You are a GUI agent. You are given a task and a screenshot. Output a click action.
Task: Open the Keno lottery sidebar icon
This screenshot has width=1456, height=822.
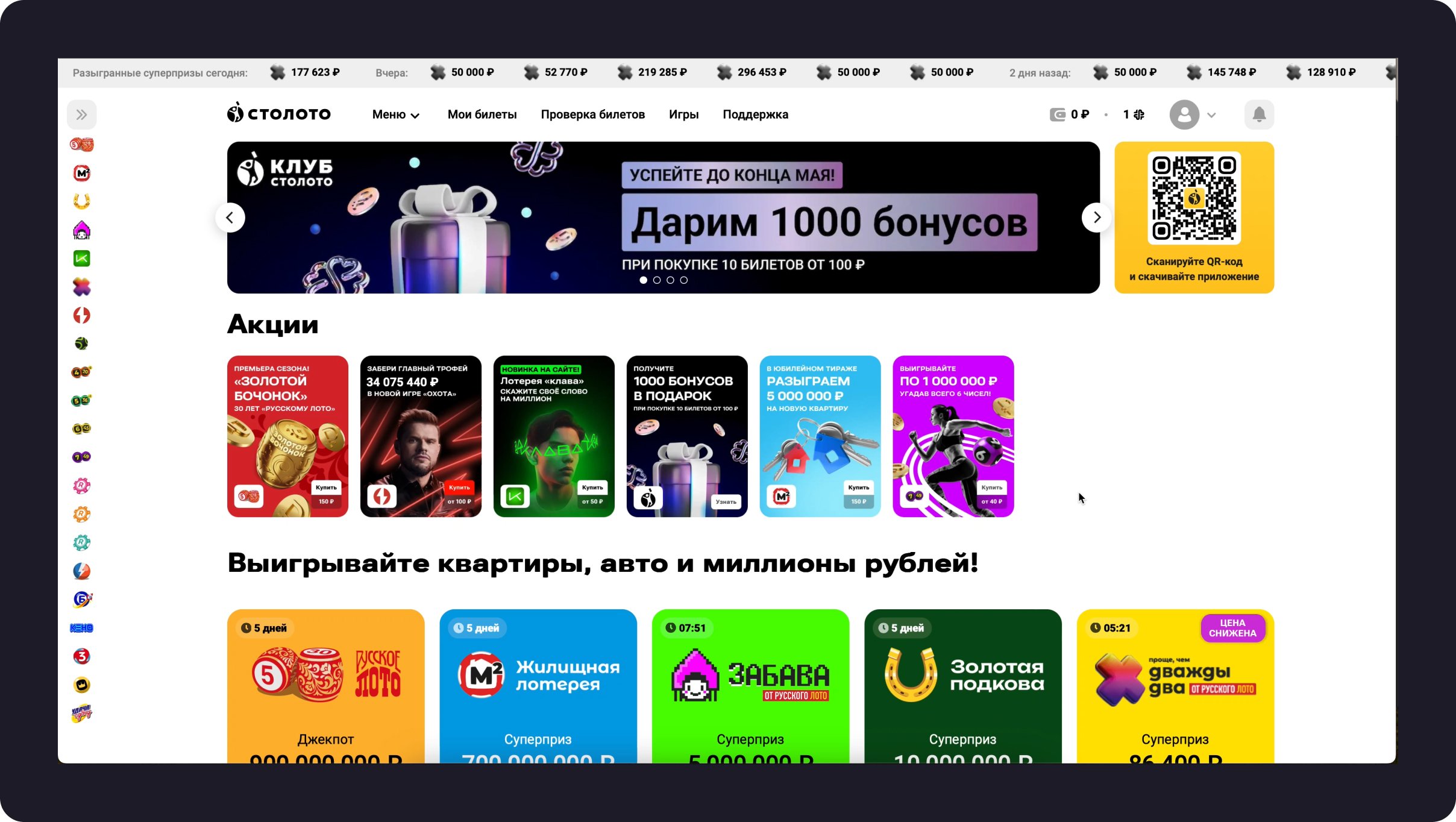[81, 628]
